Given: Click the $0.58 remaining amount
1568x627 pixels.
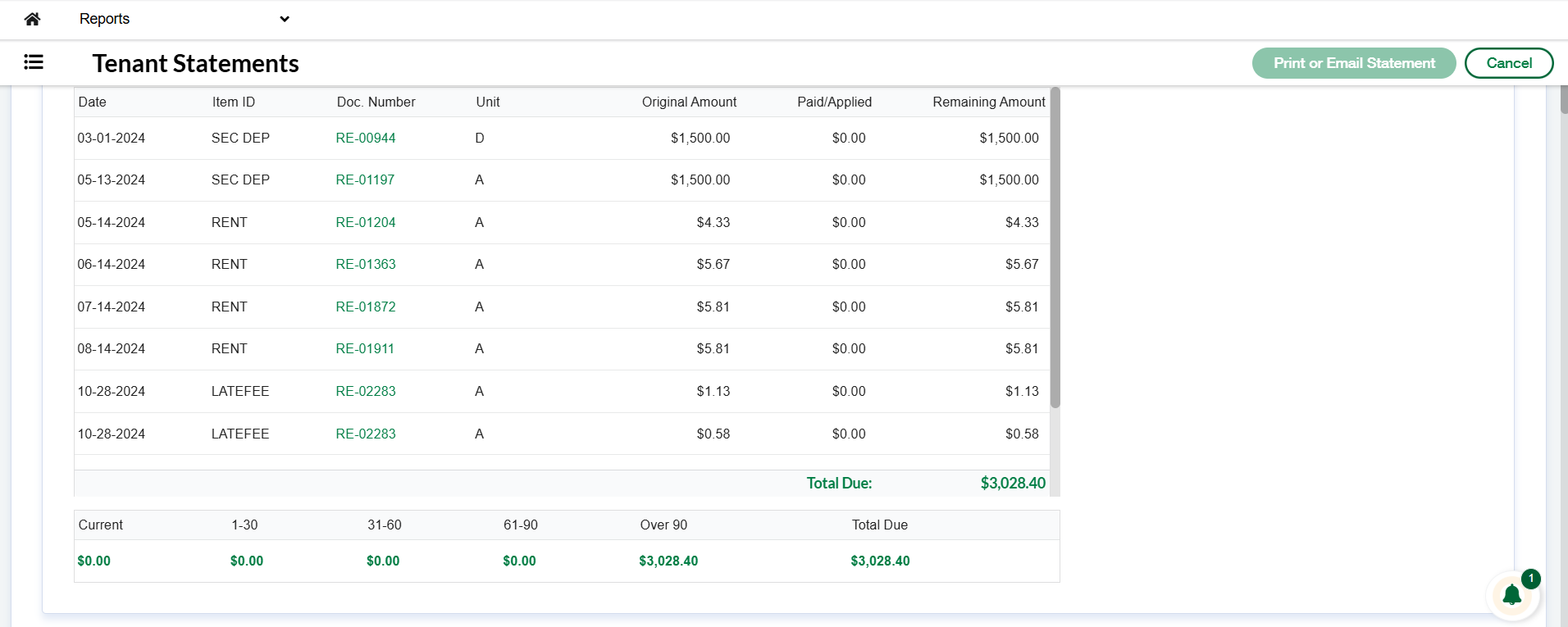Looking at the screenshot, I should click(1022, 434).
